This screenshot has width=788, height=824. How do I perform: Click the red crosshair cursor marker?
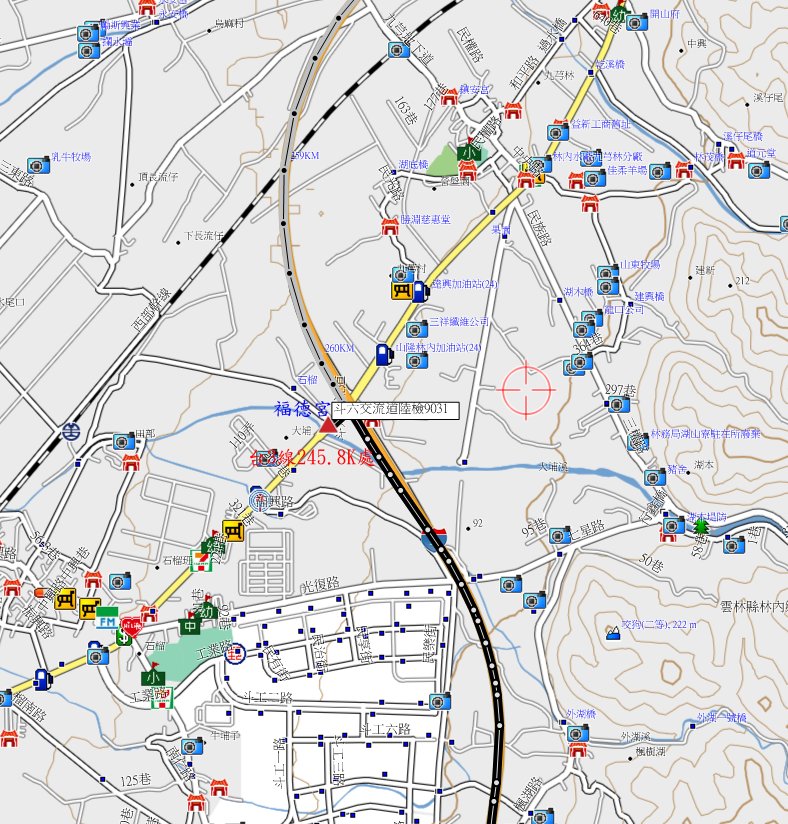(x=527, y=389)
